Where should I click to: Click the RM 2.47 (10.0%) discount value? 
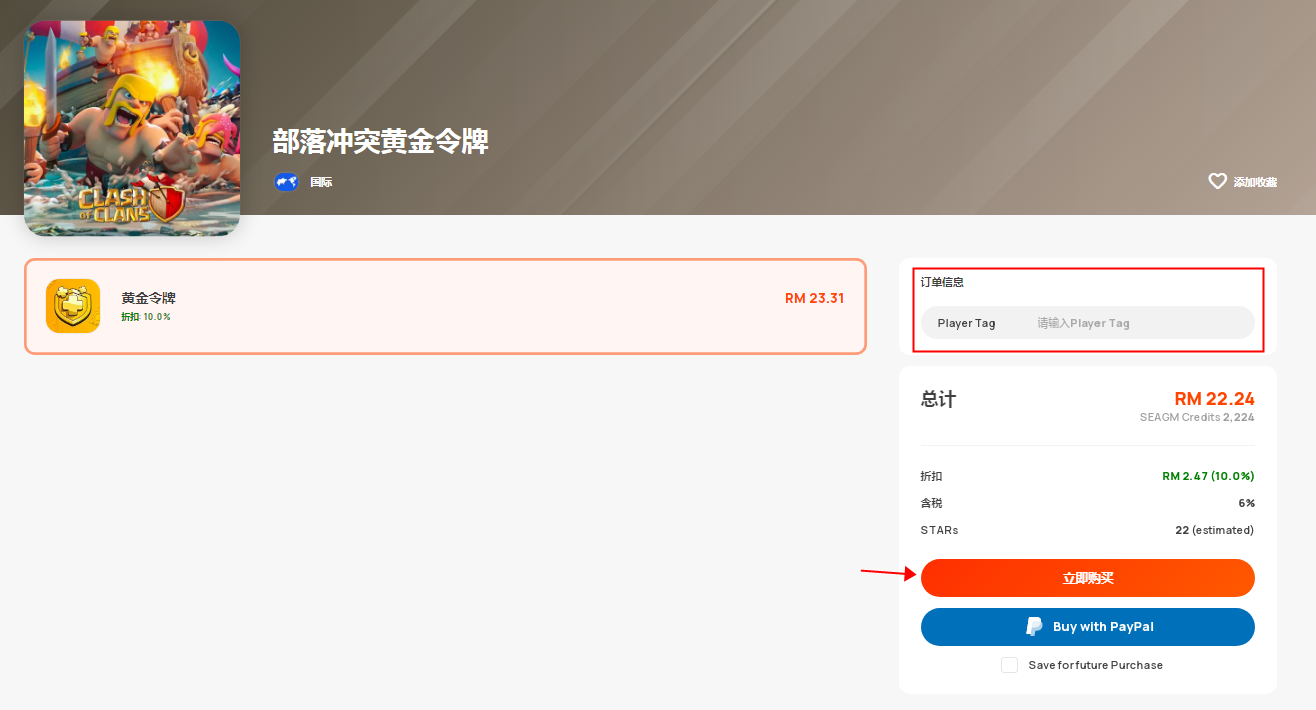[x=1208, y=476]
